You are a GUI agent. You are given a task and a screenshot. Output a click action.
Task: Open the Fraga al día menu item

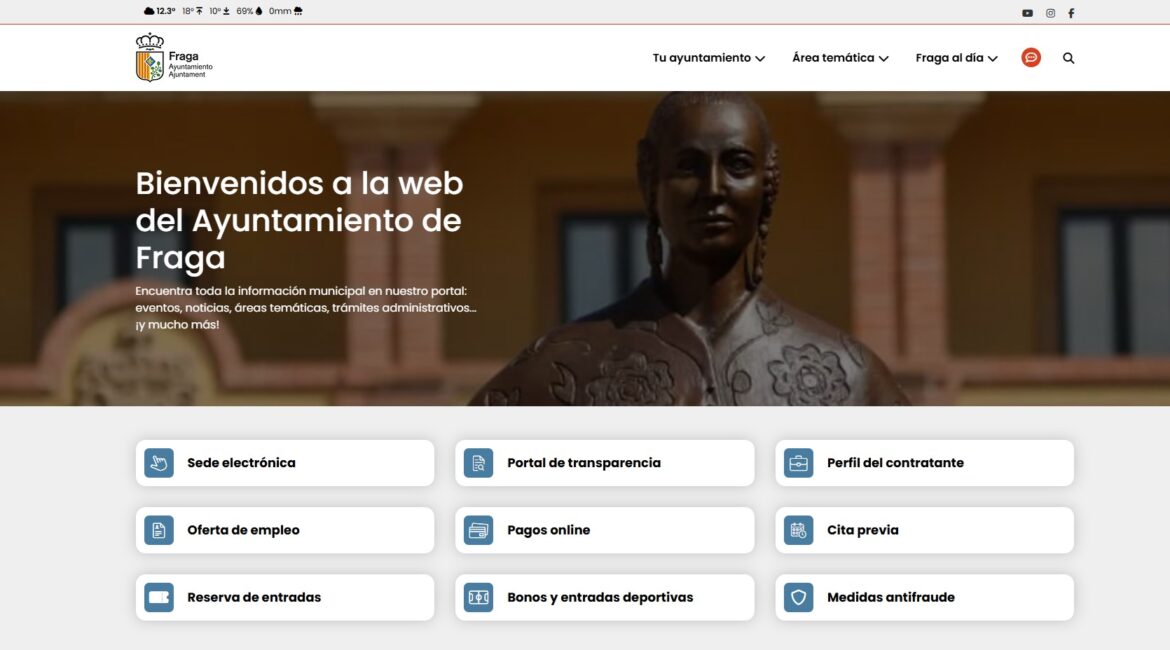coord(949,58)
